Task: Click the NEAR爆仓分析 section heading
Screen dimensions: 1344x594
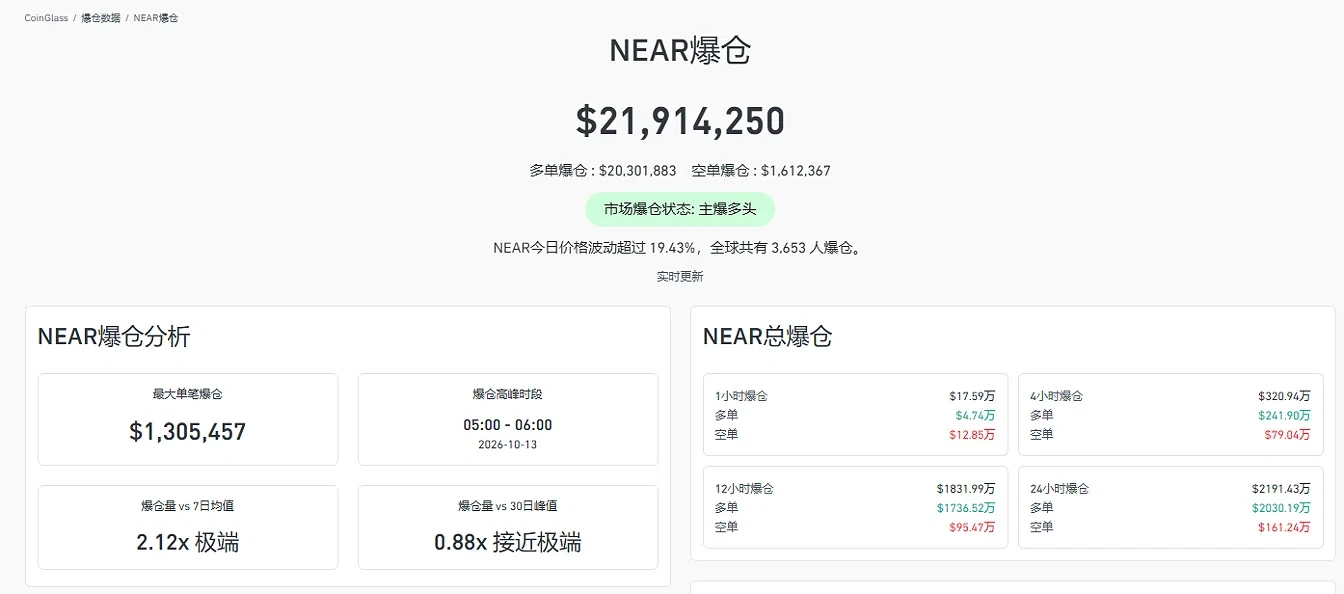Action: pyautogui.click(x=114, y=336)
